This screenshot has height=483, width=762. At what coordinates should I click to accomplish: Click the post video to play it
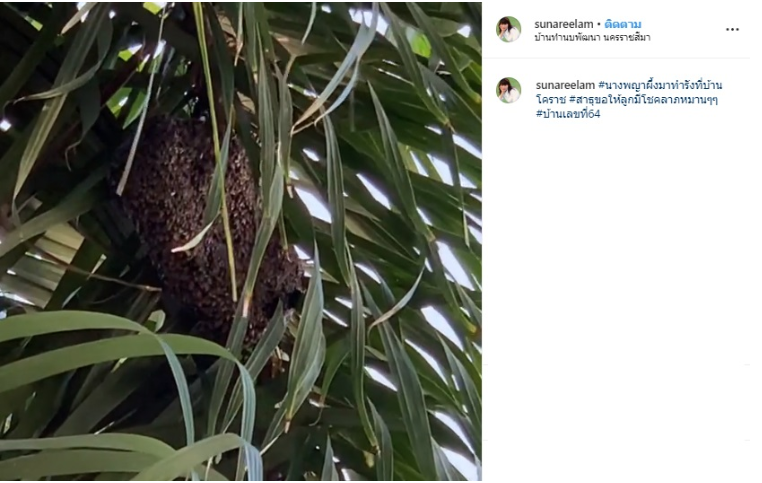click(241, 242)
